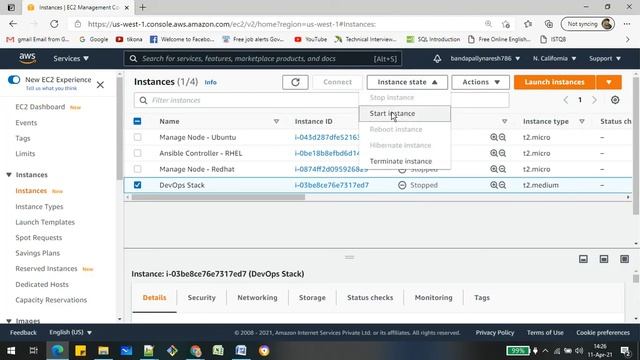Click zoom-out icon for Ansible Controller - RHEL row

click(x=502, y=153)
